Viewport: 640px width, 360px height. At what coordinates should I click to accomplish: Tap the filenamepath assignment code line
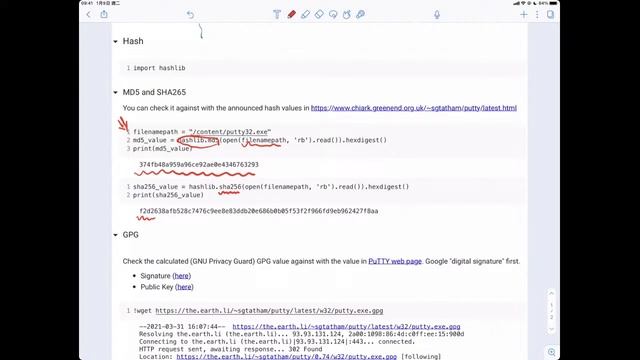pos(202,132)
